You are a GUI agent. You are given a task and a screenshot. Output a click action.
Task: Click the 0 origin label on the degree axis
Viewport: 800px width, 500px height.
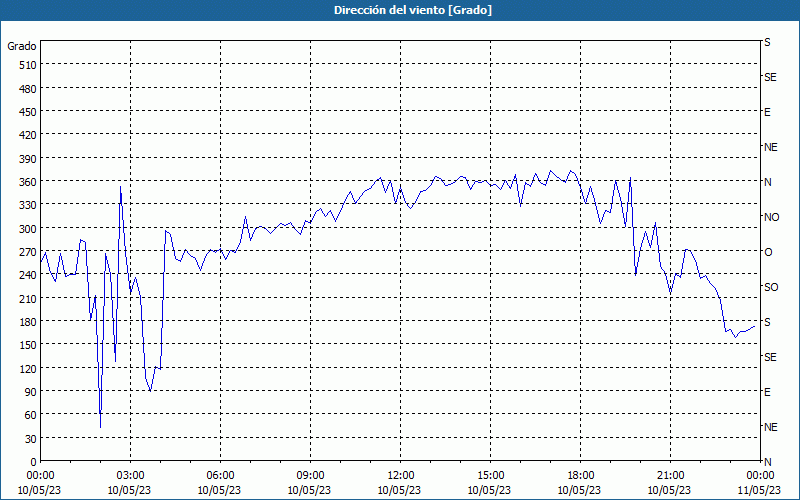pyautogui.click(x=33, y=462)
